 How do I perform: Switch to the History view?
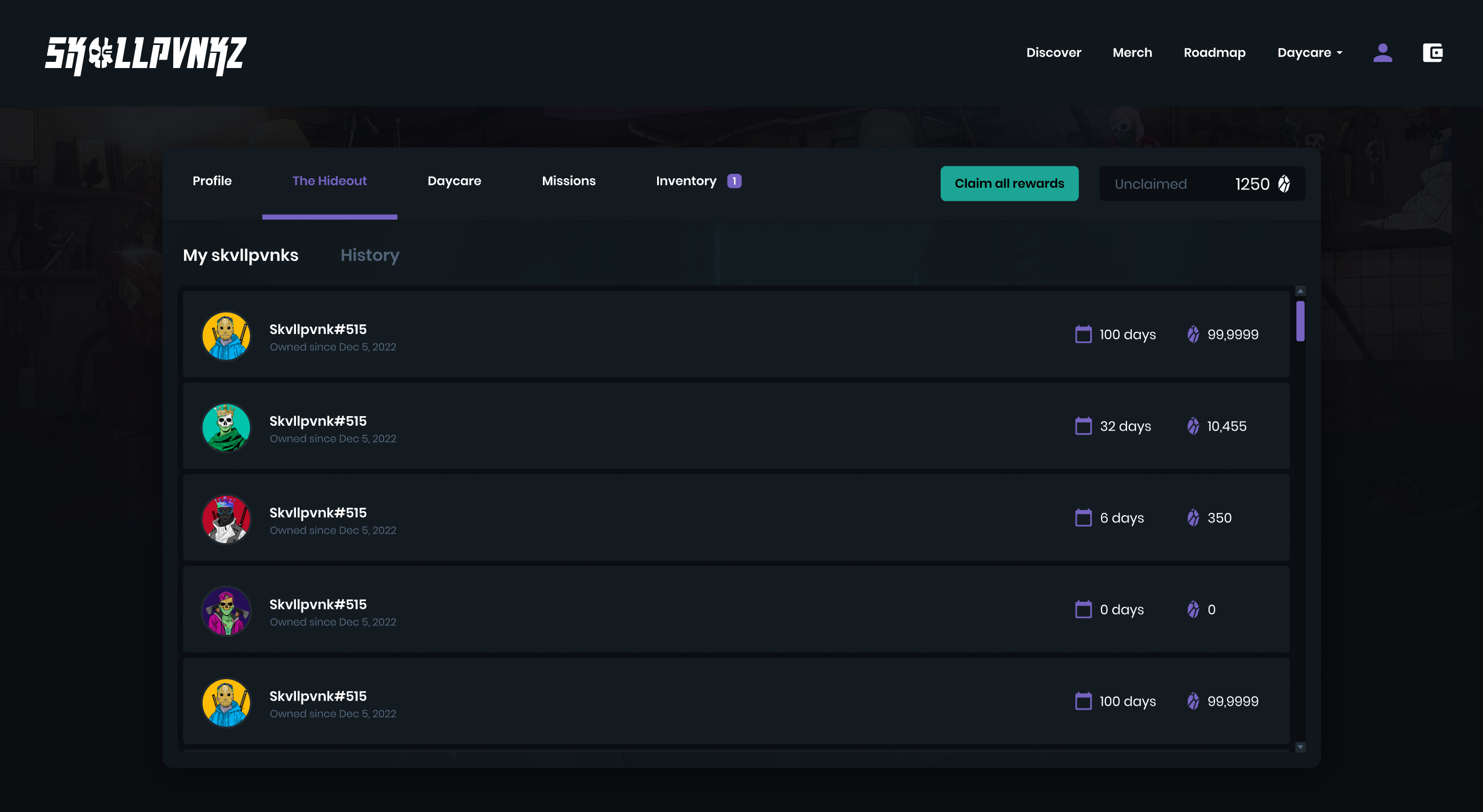coord(370,255)
